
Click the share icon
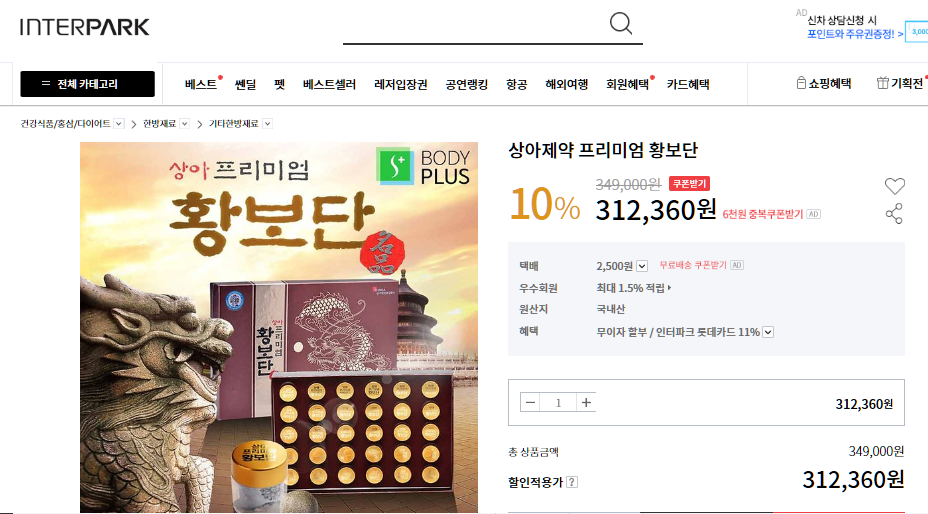[x=894, y=214]
